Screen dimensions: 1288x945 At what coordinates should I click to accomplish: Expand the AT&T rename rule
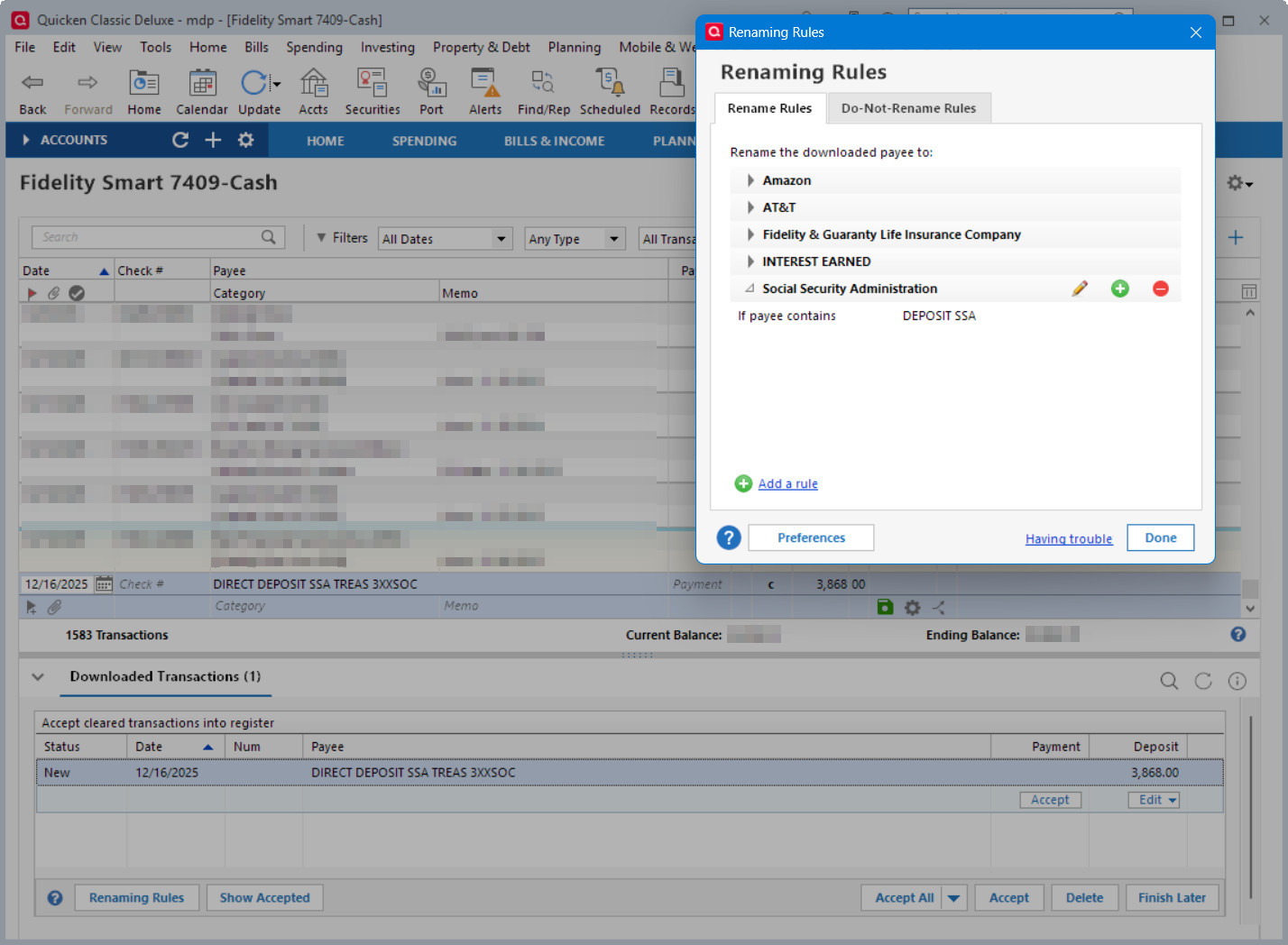750,207
